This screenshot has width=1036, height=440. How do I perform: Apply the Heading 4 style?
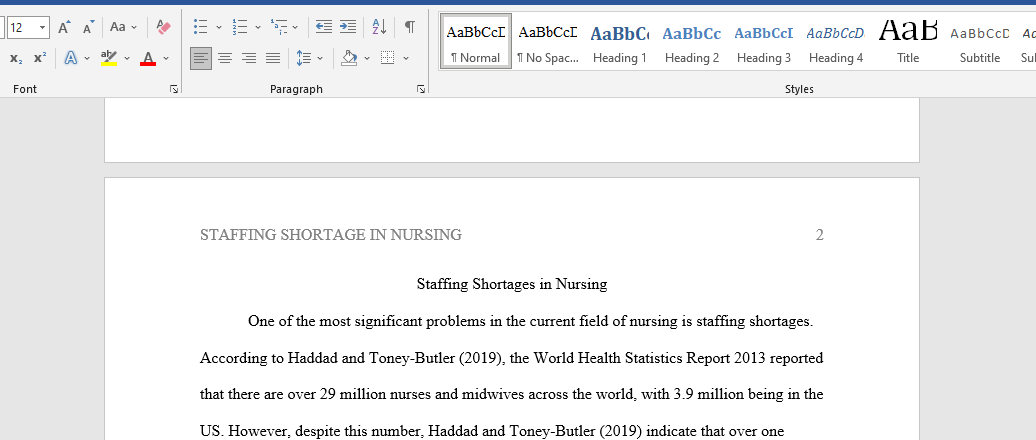(836, 41)
